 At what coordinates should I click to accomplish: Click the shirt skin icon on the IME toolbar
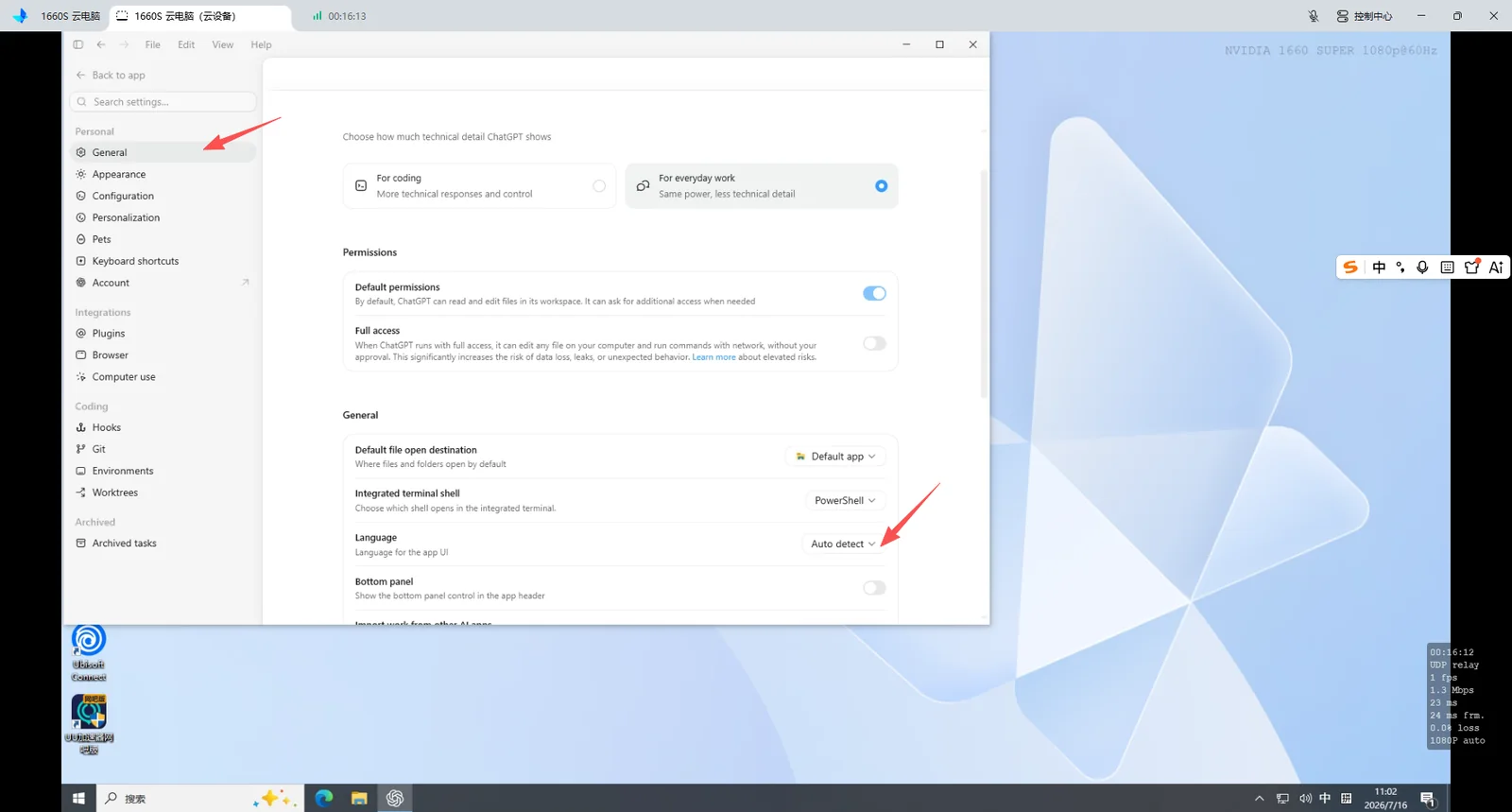point(1471,268)
